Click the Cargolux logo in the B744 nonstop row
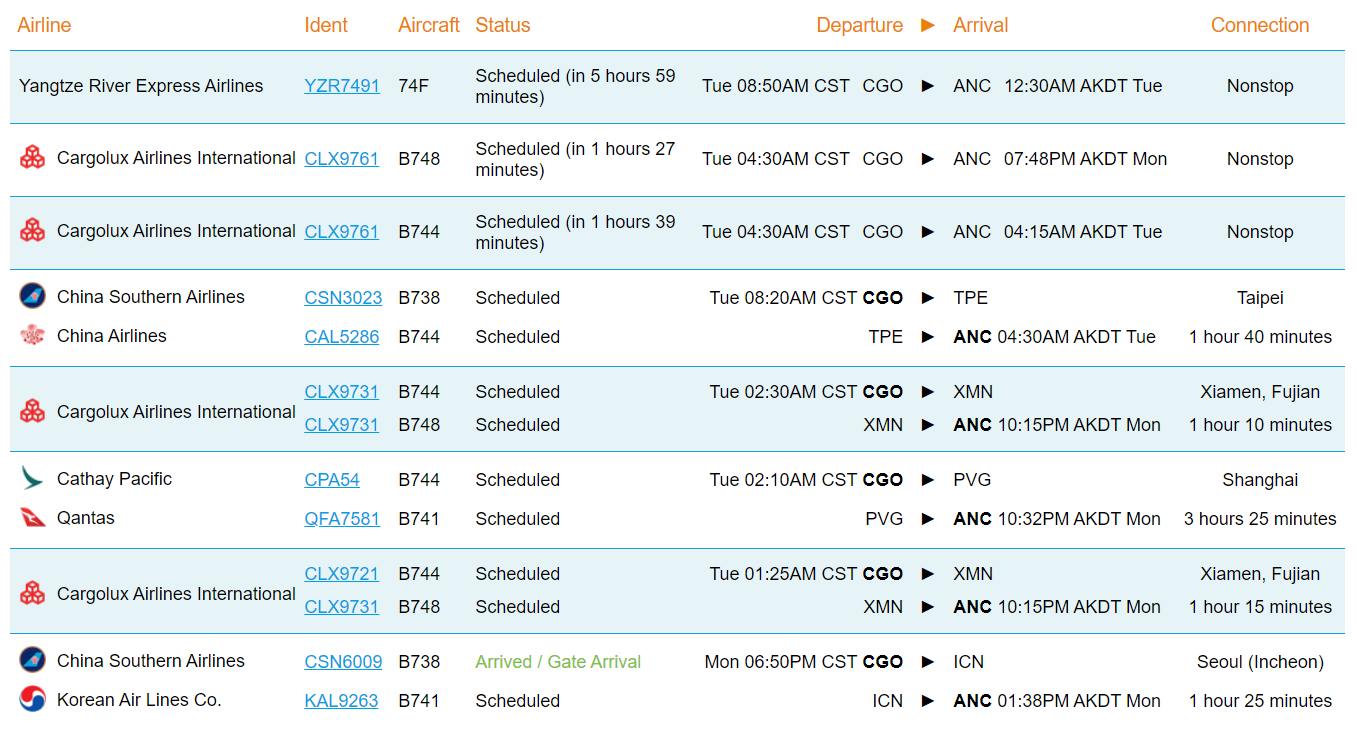 33,231
